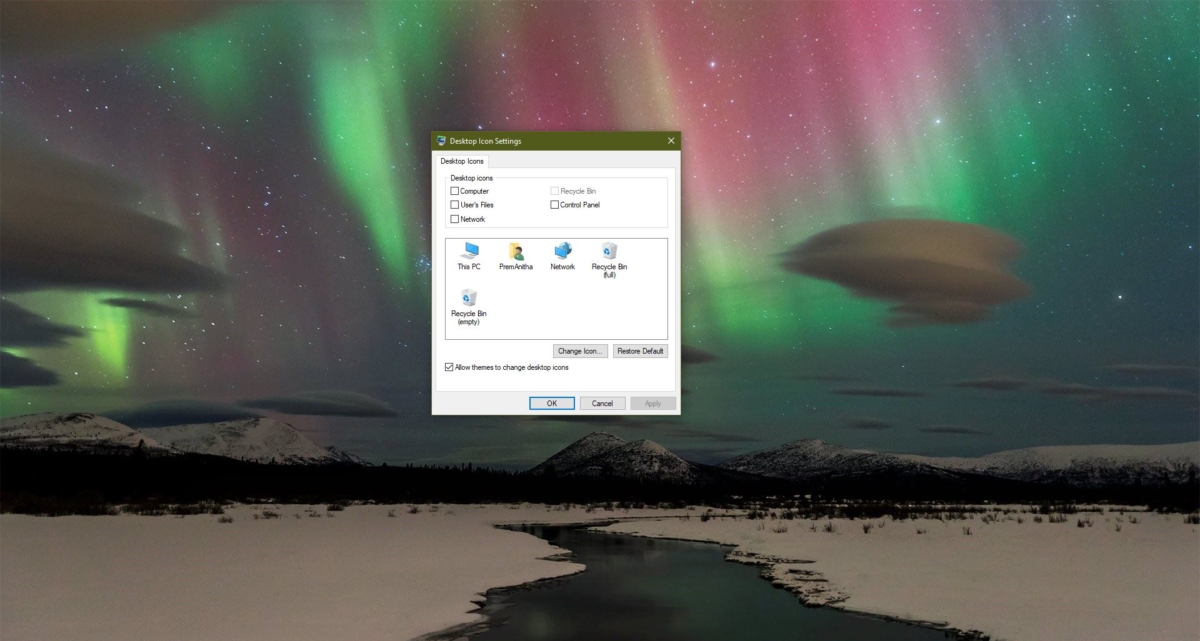Enable the Computer desktop icon checkbox
Screen dimensions: 1200x641
tap(454, 191)
